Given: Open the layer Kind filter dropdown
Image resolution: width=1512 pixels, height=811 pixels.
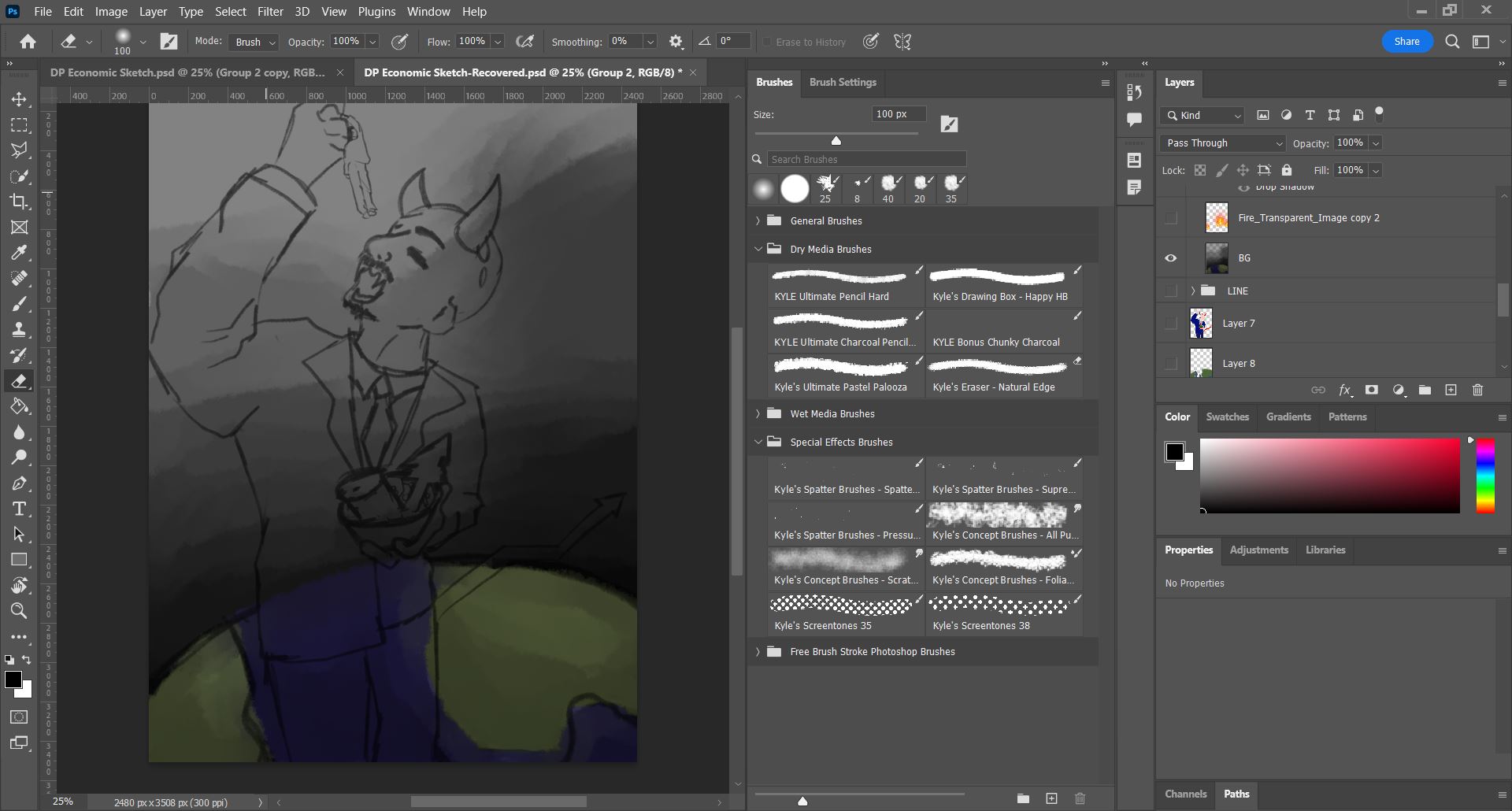Looking at the screenshot, I should click(x=1202, y=116).
